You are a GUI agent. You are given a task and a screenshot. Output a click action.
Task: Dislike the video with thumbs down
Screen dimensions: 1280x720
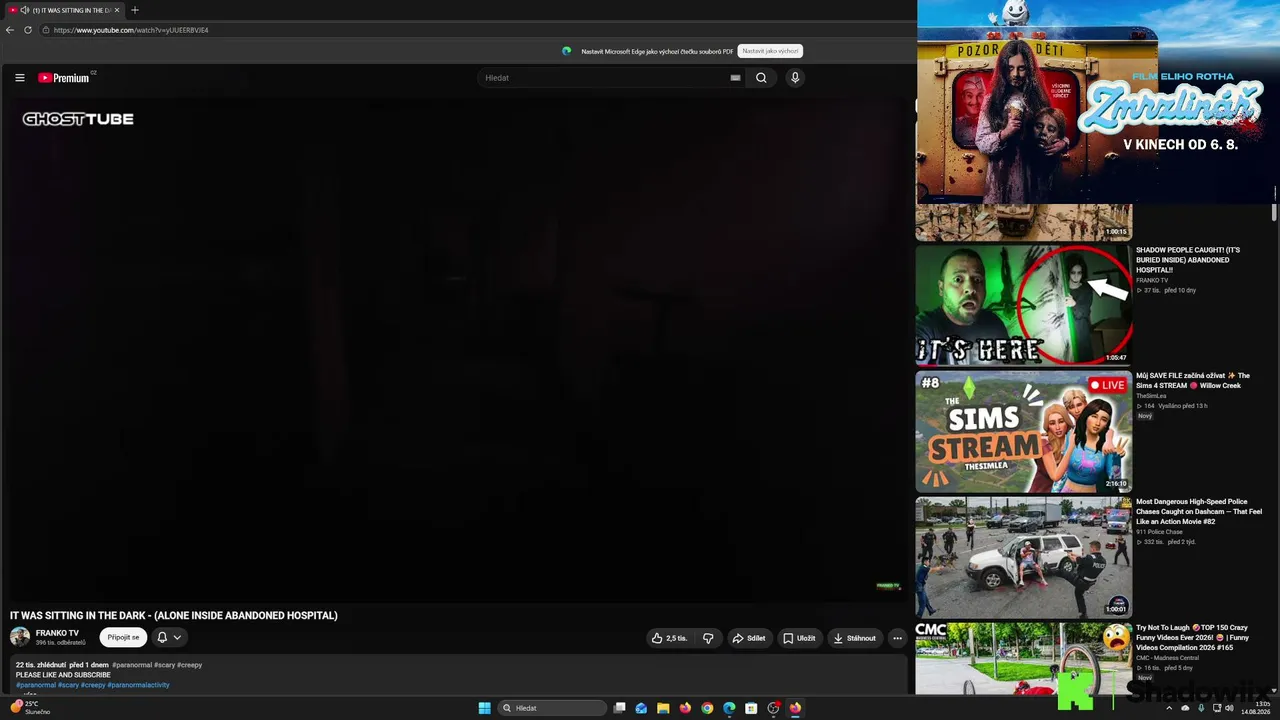pos(708,638)
